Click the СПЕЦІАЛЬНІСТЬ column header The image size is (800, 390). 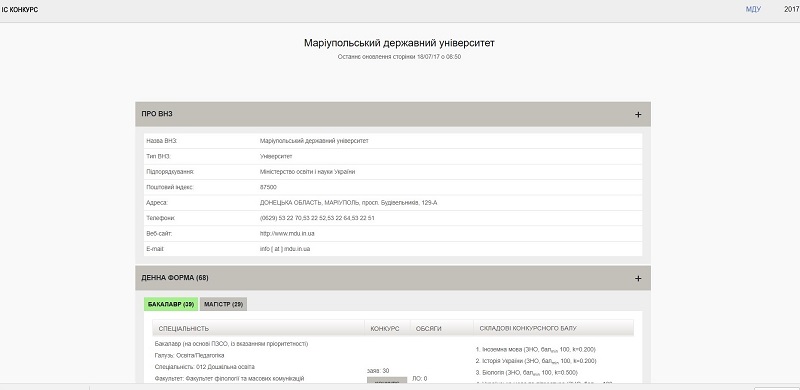[184, 329]
